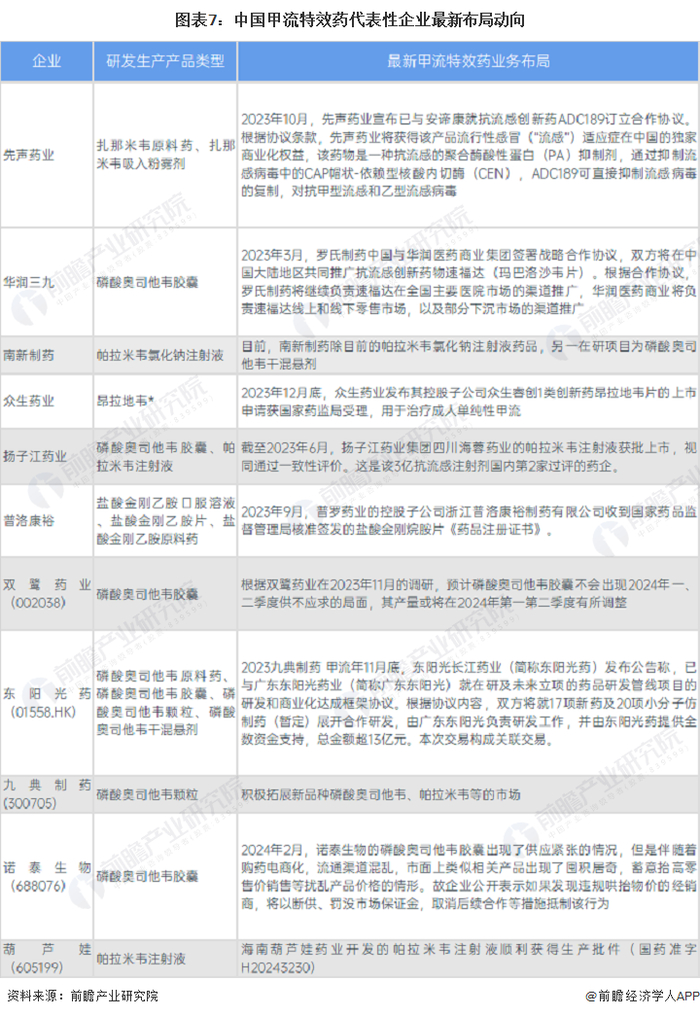Click the 先声药业 company cell
This screenshot has width=700, height=1016.
point(47,155)
